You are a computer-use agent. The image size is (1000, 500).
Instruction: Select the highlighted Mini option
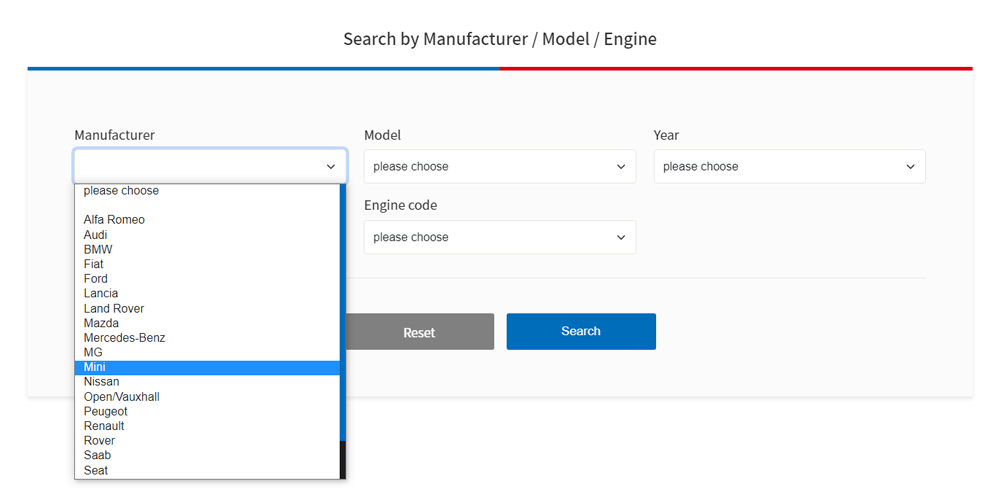click(207, 367)
